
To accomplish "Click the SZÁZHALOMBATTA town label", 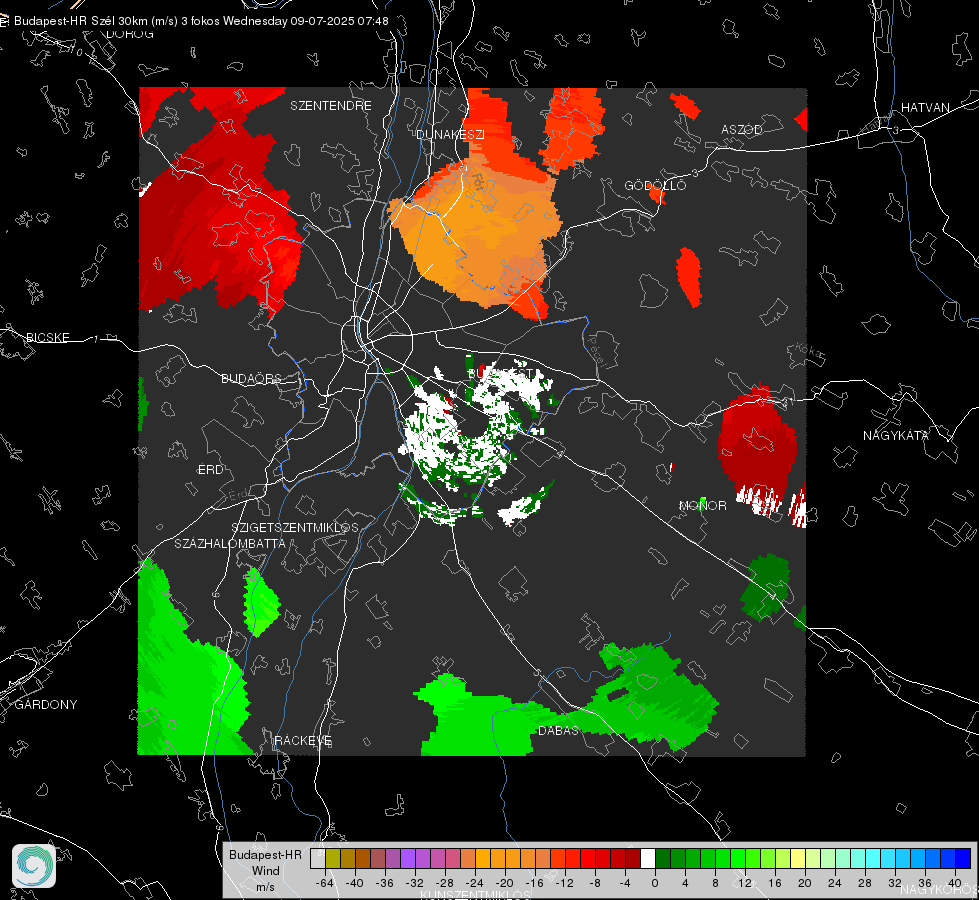I will click(230, 543).
